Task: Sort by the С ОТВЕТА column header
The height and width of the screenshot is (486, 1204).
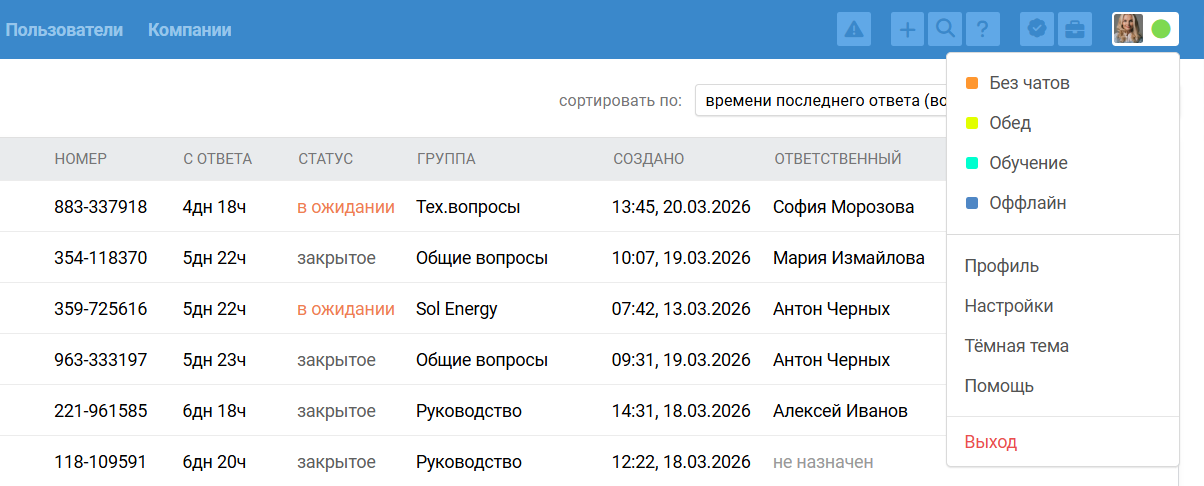Action: (218, 159)
